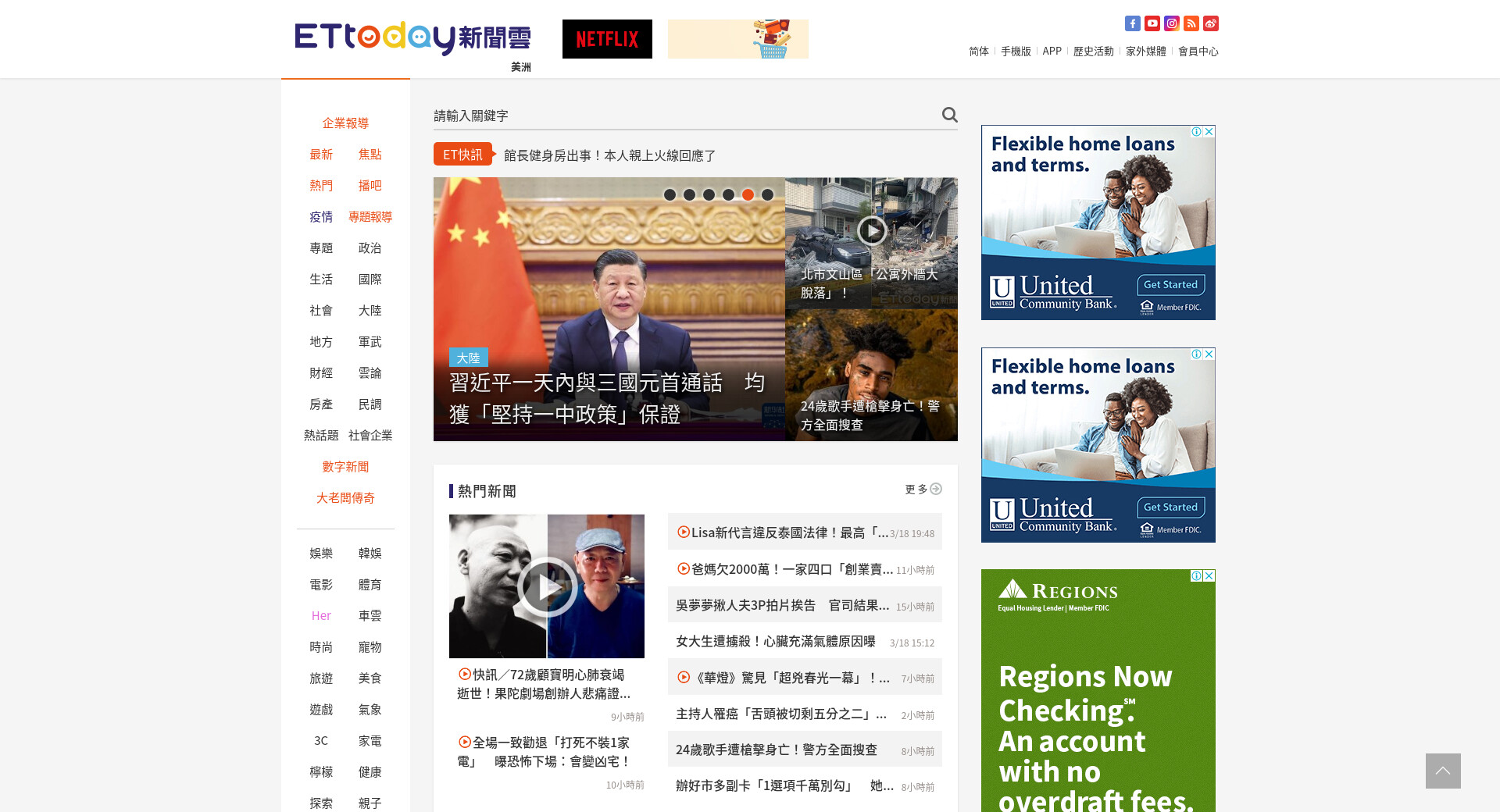This screenshot has height=812, width=1500.
Task: Open 播吧 in sidebar menu
Action: click(x=370, y=186)
